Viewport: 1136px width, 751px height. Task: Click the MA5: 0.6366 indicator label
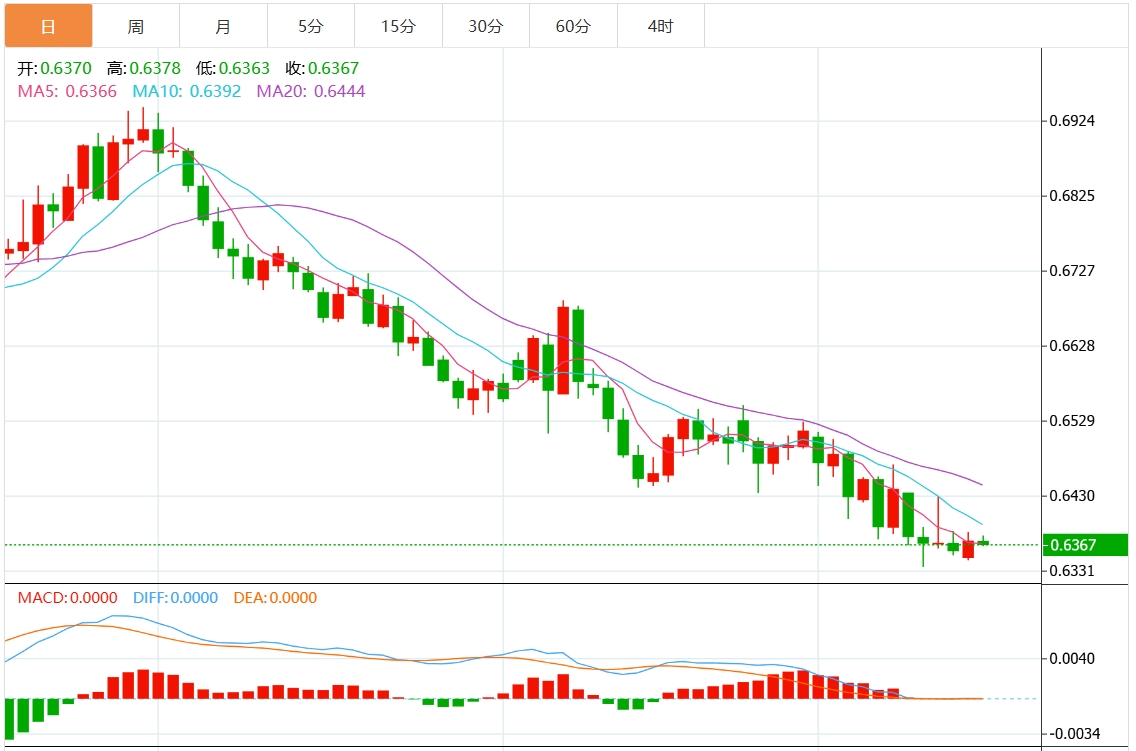pyautogui.click(x=67, y=91)
